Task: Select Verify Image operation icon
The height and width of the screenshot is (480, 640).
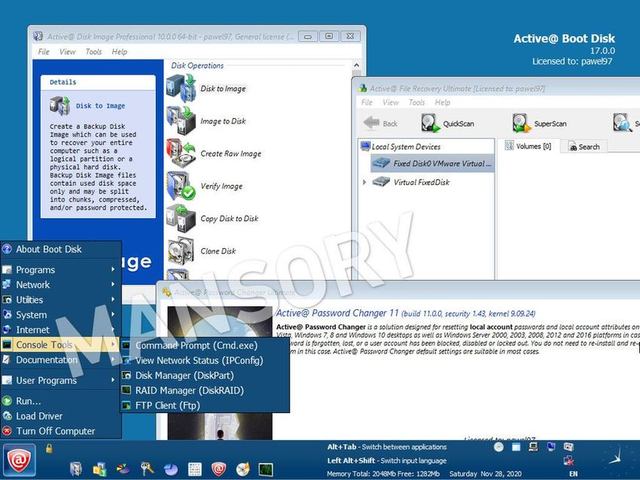Action: [181, 186]
